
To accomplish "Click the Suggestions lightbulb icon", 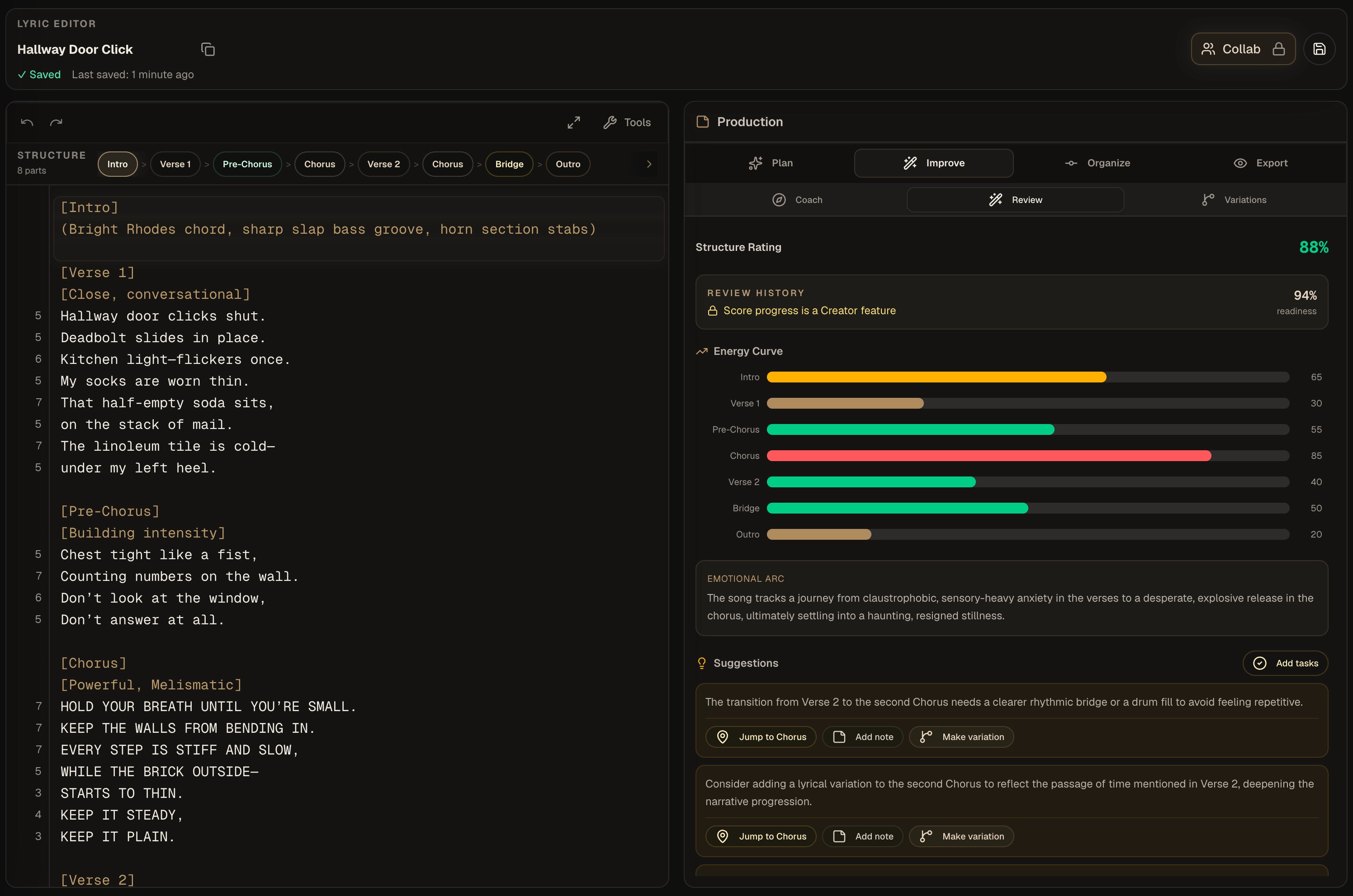I will 701,663.
